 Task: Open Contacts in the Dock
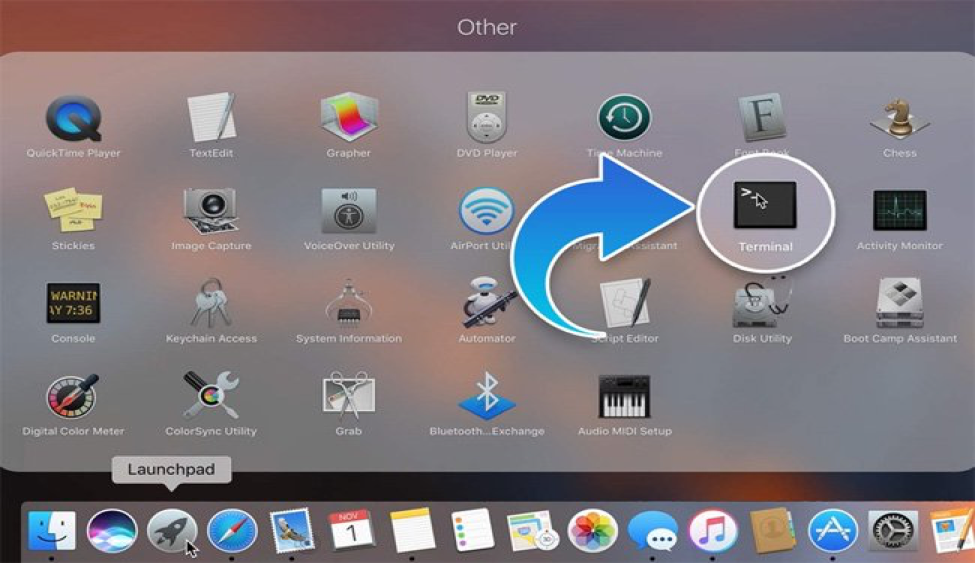[772, 531]
